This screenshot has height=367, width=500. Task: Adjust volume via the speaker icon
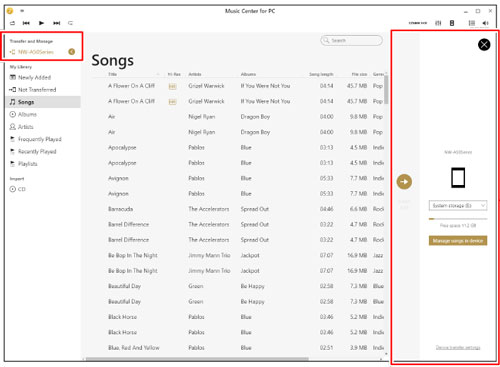pyautogui.click(x=485, y=23)
